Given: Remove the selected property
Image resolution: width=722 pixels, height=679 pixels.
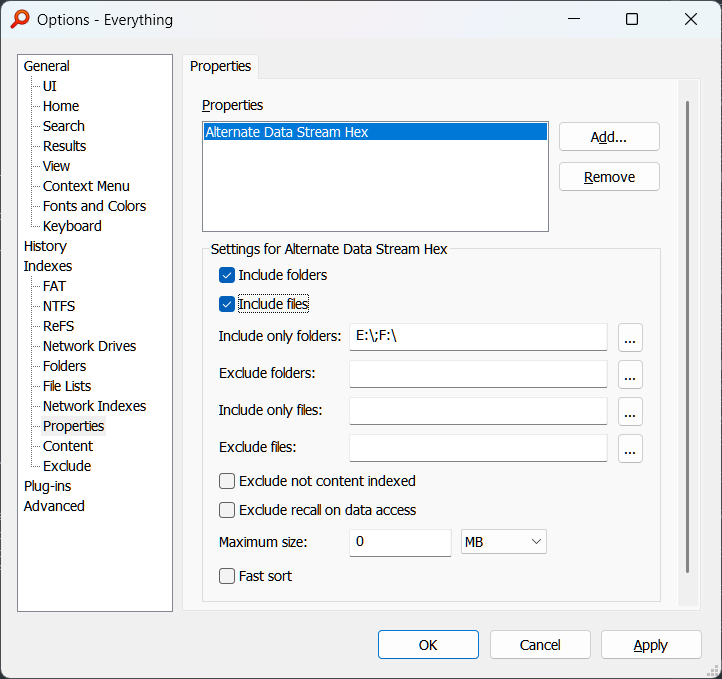Looking at the screenshot, I should [609, 177].
